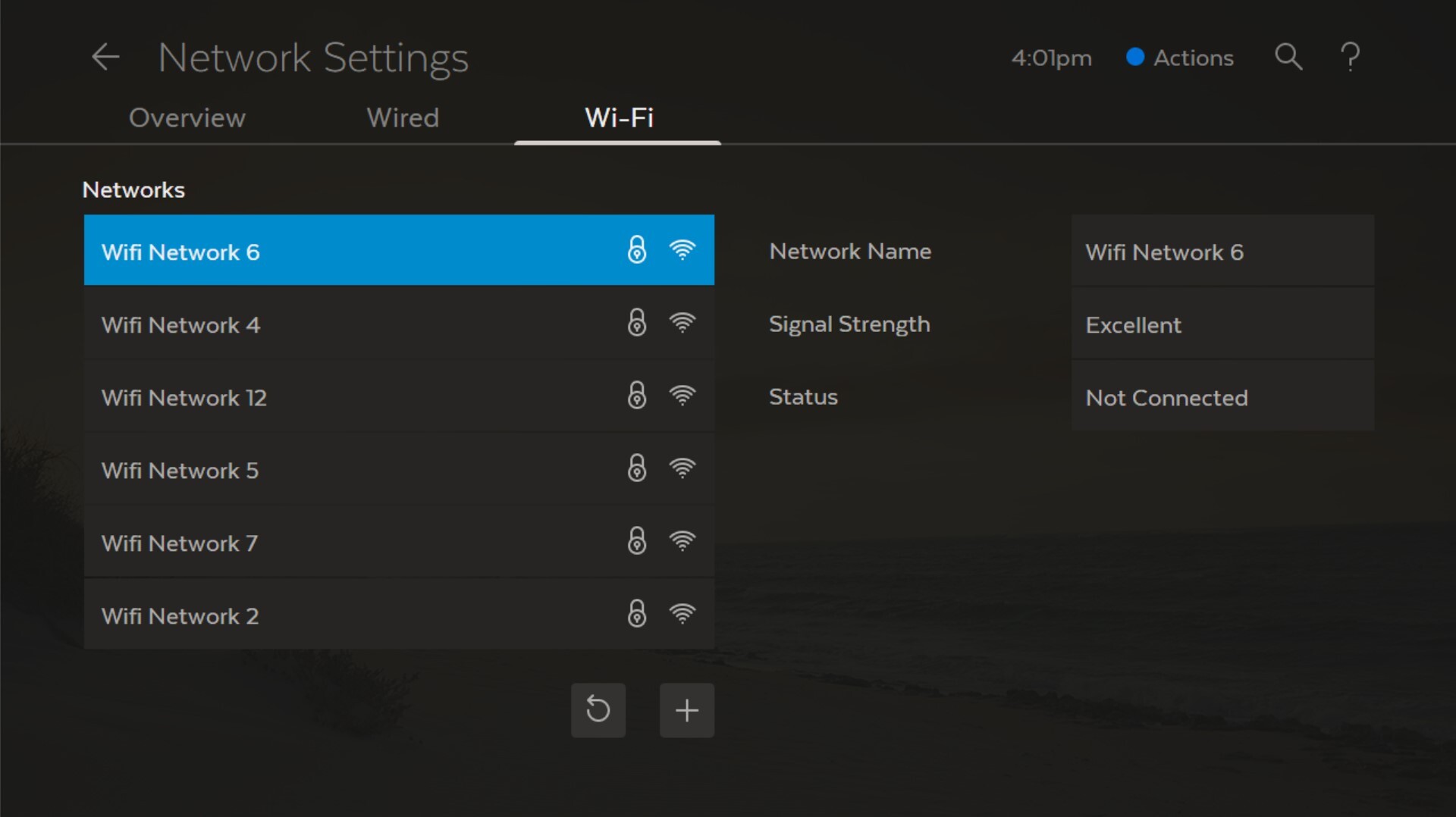This screenshot has height=817, width=1456.
Task: Click the refresh networks button
Action: 598,710
